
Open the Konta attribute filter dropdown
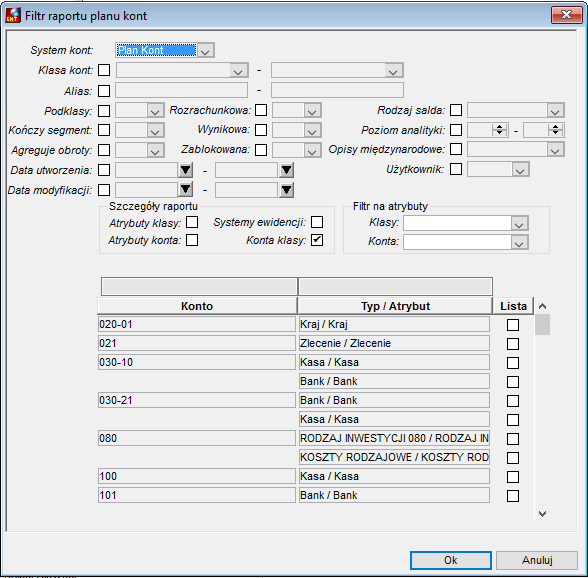pos(519,242)
